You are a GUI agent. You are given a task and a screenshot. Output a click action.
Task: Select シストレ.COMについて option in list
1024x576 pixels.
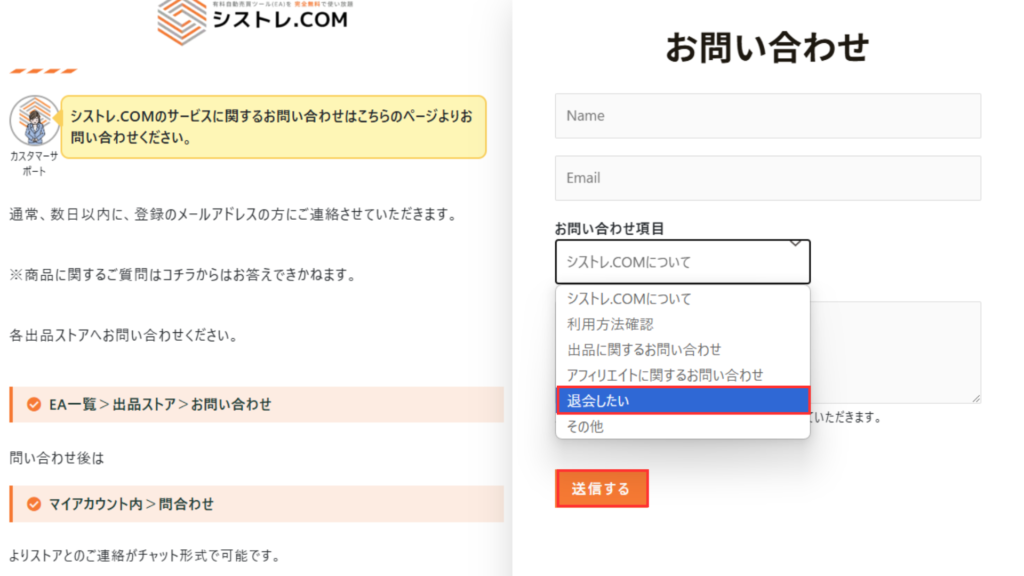click(682, 298)
